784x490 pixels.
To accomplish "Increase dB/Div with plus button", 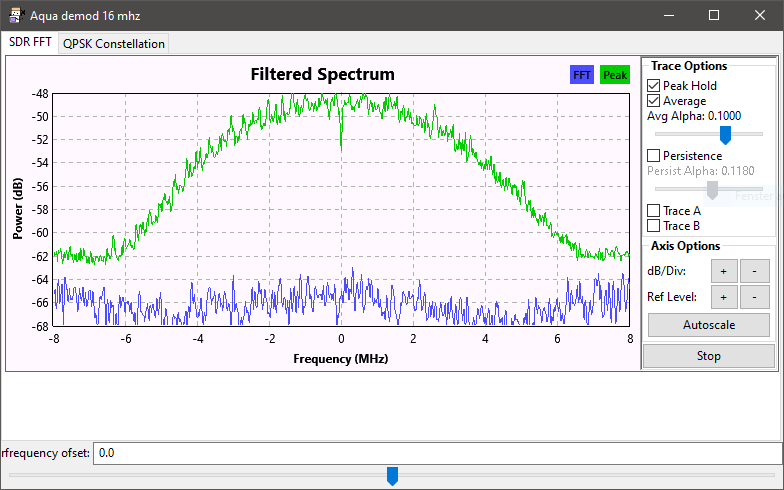I will click(x=724, y=271).
